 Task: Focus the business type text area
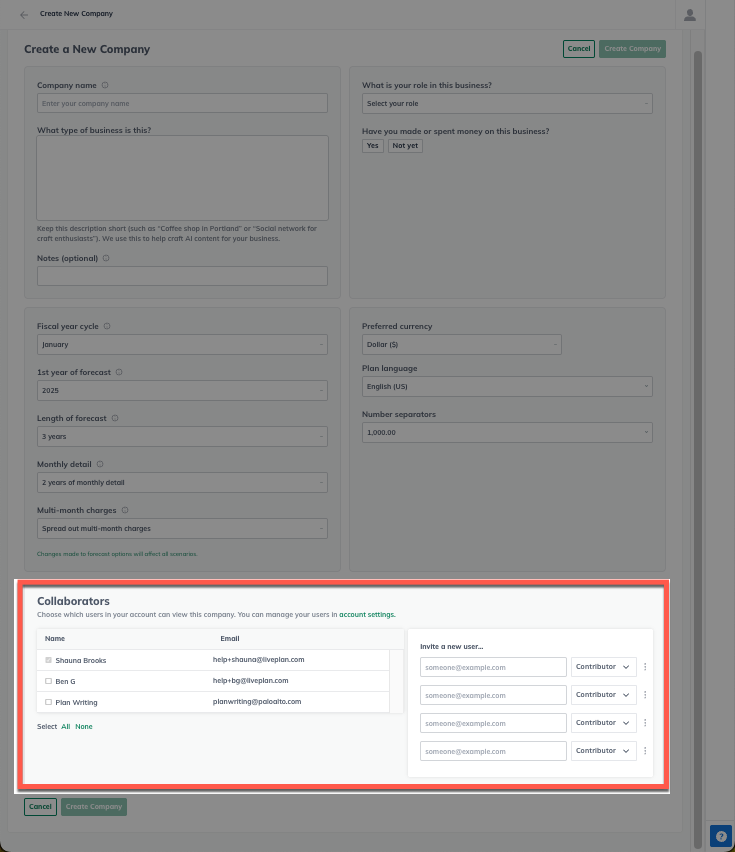[182, 178]
